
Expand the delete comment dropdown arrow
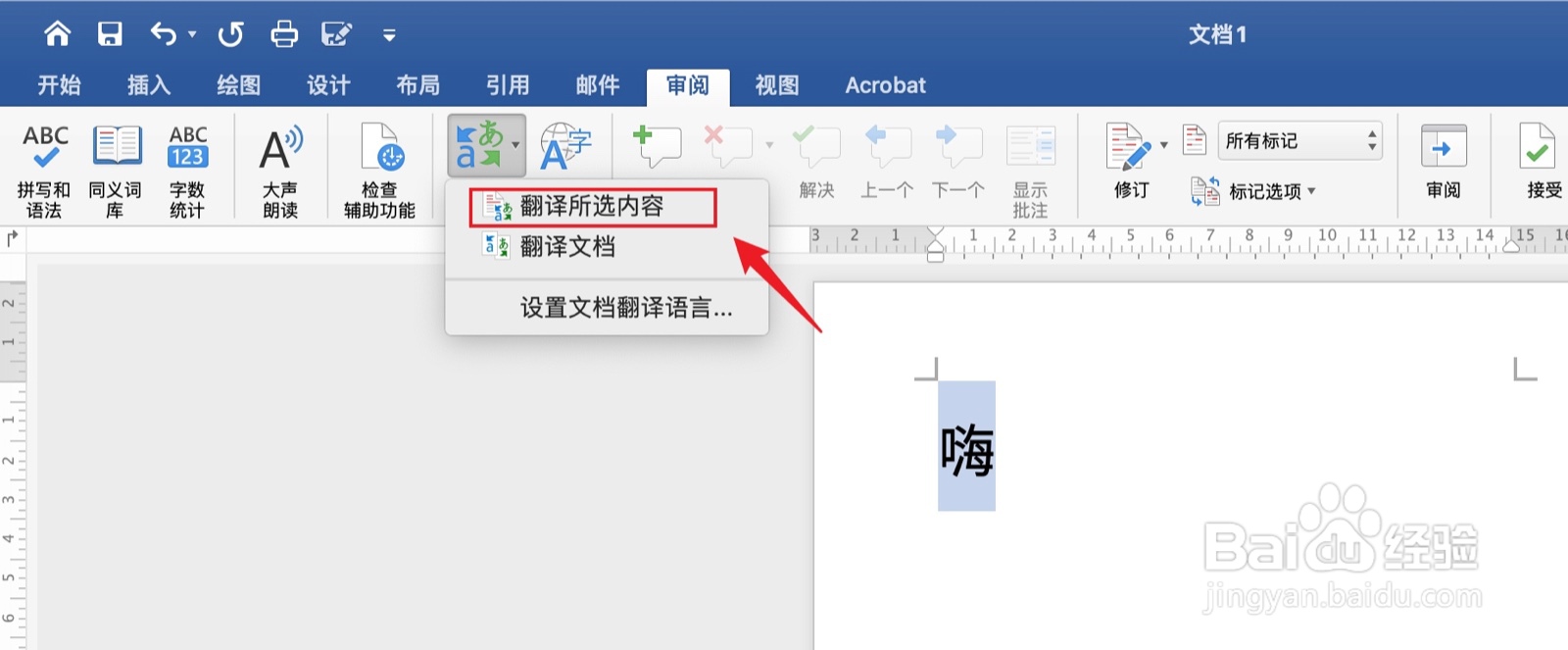[x=769, y=145]
